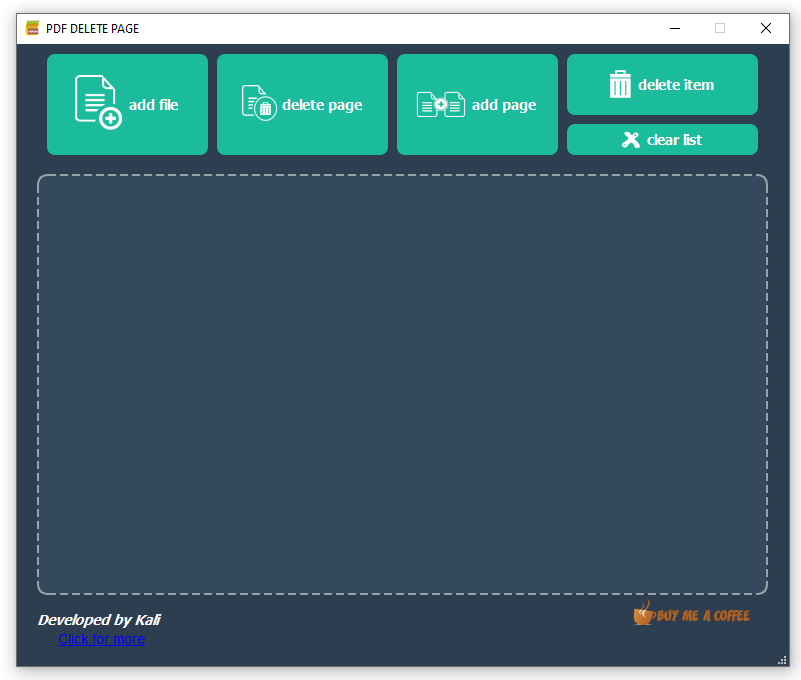
Task: Click inside the dashed file list area
Action: tap(402, 384)
